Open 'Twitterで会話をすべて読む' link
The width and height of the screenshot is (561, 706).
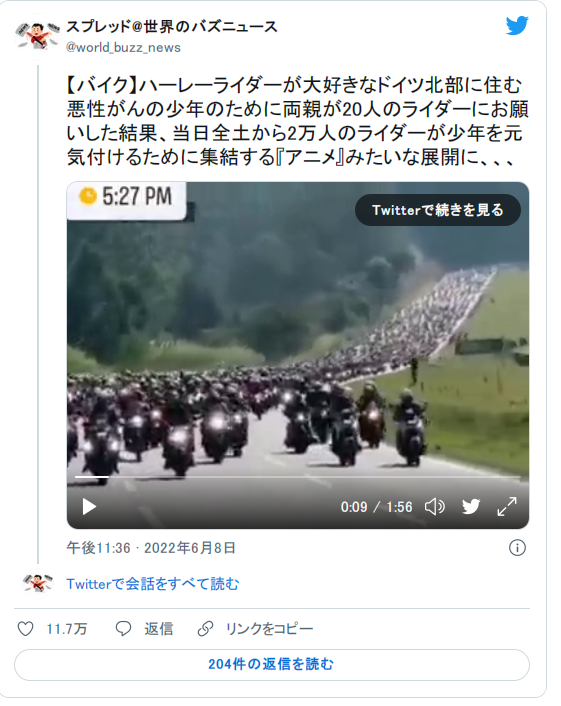(x=153, y=584)
